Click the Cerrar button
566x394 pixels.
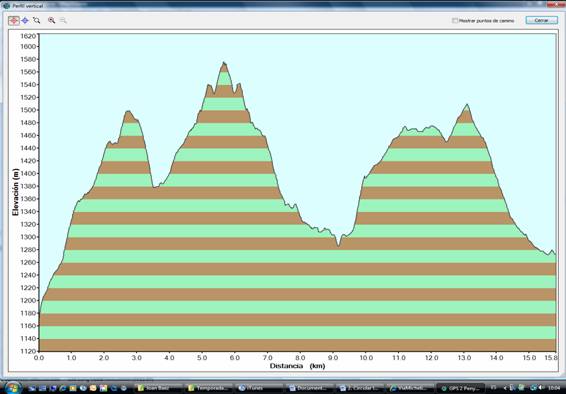541,20
